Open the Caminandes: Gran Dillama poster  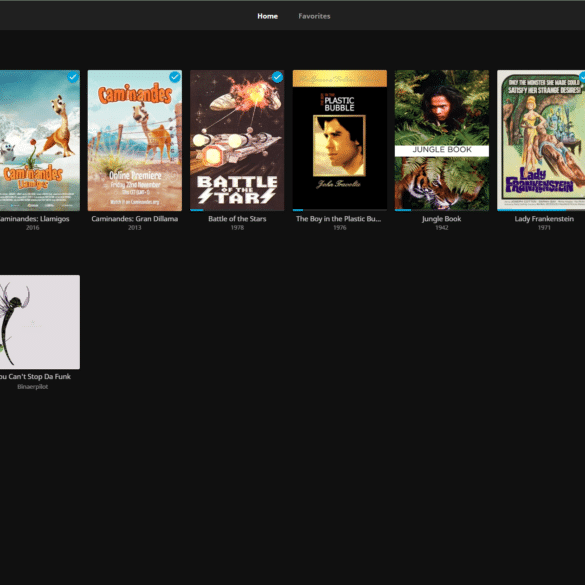pos(135,140)
